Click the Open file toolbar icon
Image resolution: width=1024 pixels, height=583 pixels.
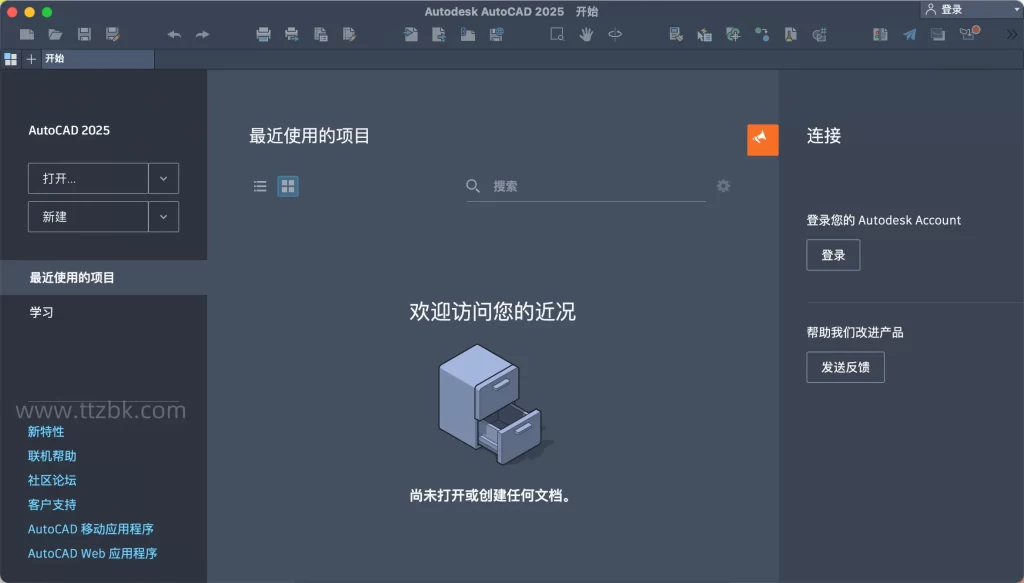tap(56, 34)
